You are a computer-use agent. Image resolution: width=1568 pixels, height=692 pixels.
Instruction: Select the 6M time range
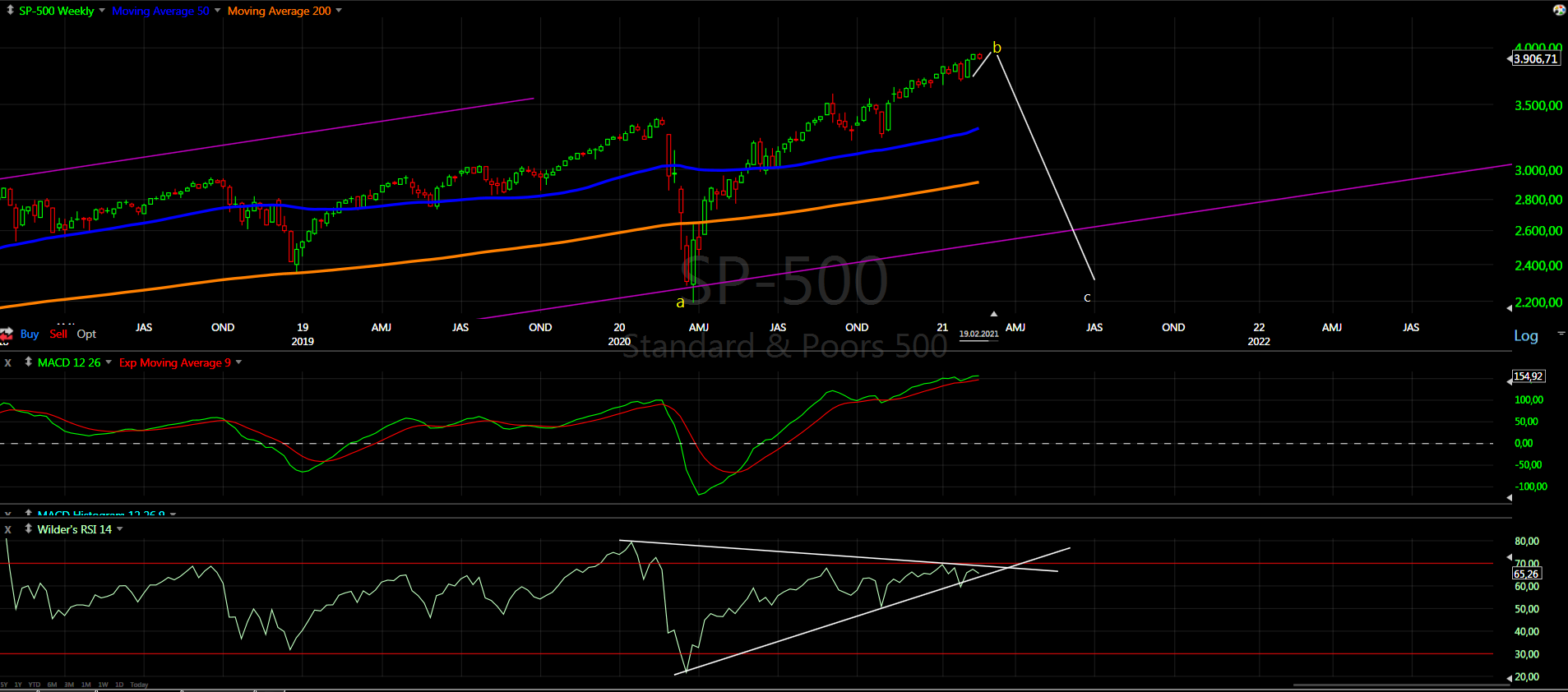pos(52,685)
